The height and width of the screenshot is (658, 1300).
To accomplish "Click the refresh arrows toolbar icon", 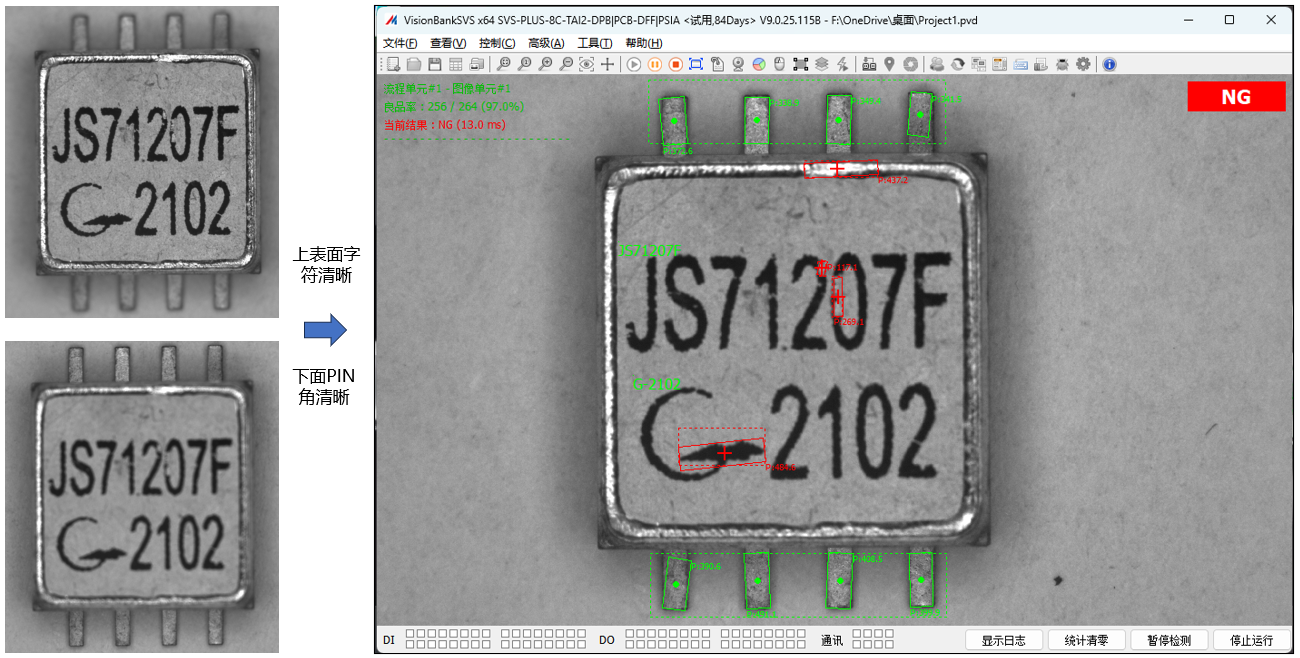I will pos(958,64).
